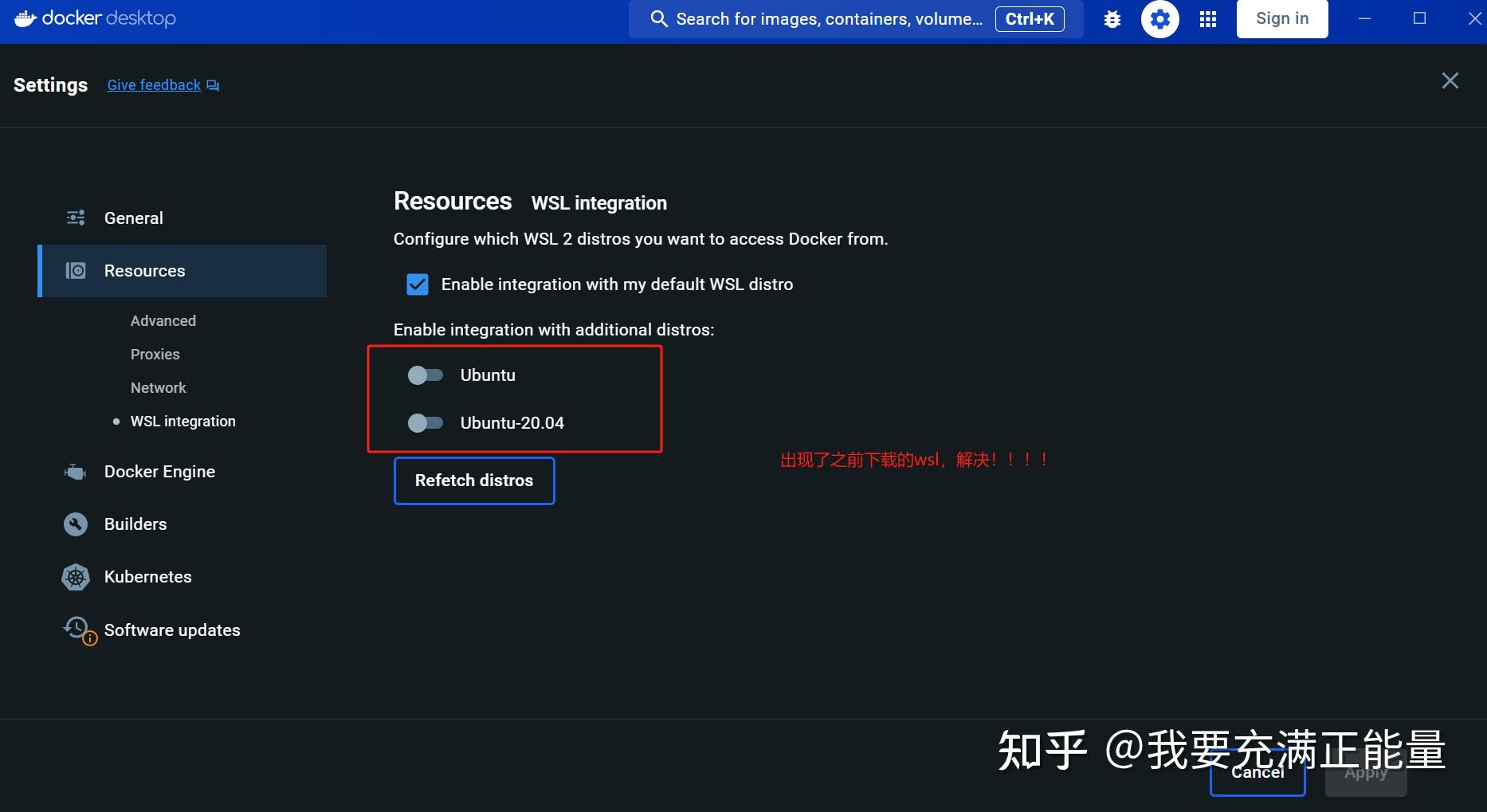Click the Apply button

coord(1366,772)
